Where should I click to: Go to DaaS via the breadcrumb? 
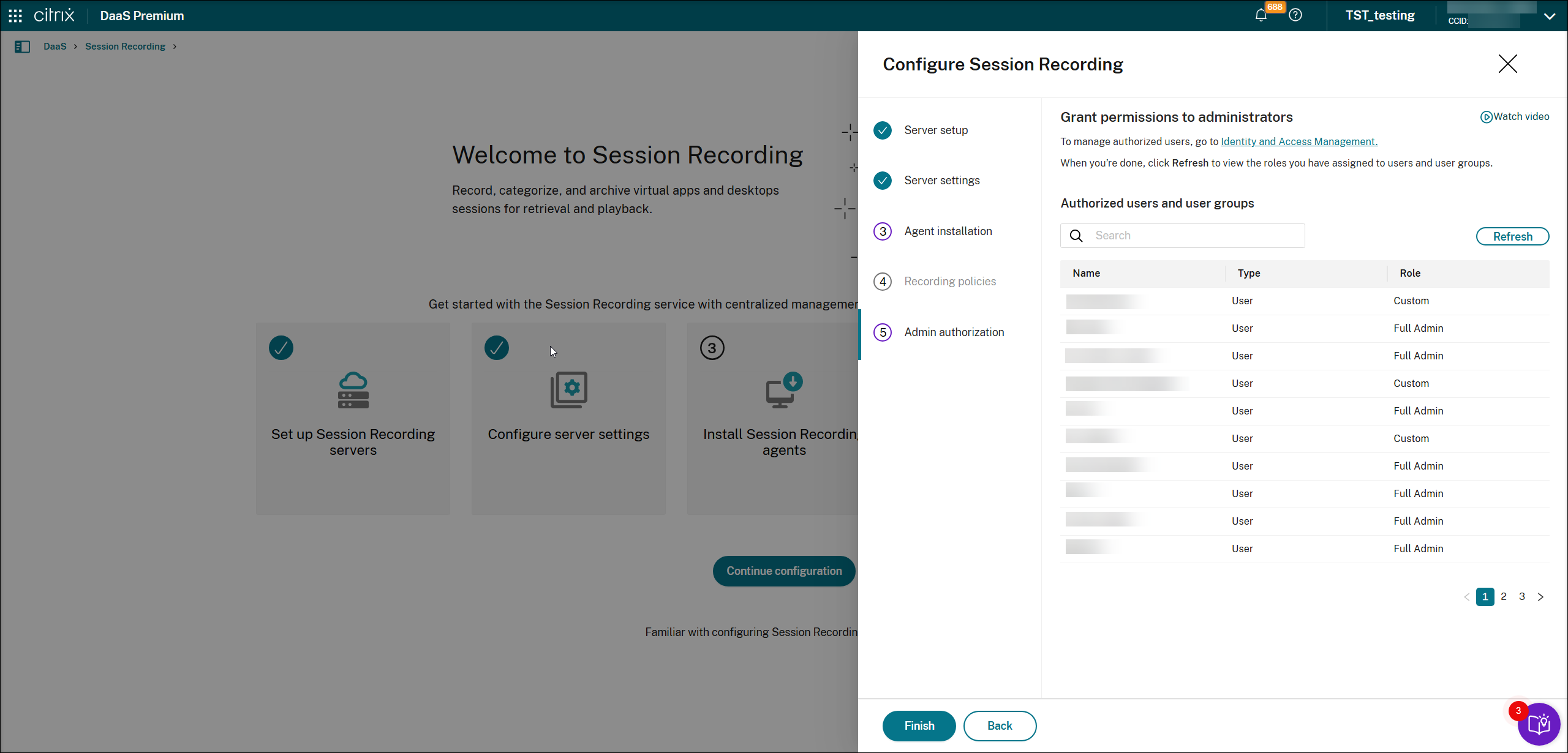tap(55, 47)
